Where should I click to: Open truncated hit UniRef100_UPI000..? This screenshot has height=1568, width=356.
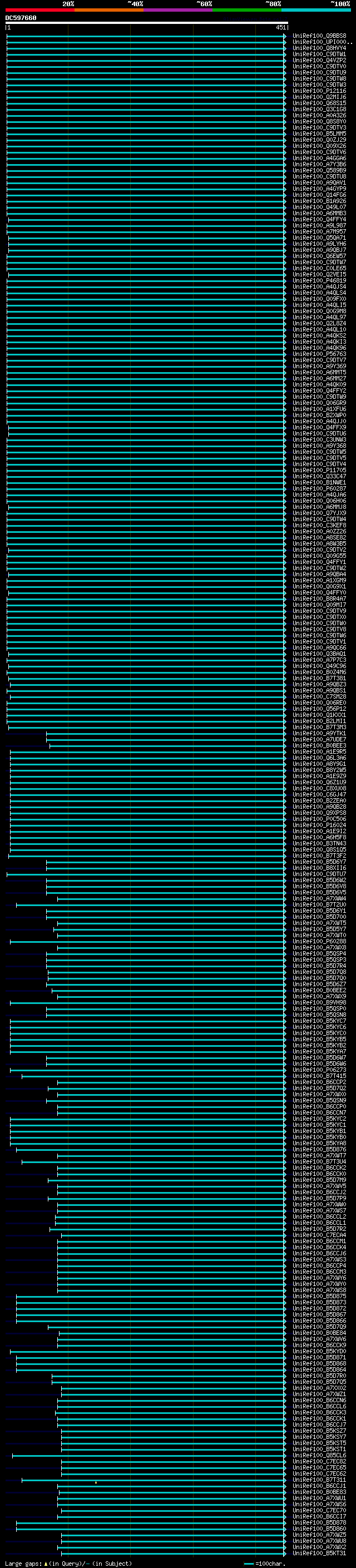click(x=323, y=42)
